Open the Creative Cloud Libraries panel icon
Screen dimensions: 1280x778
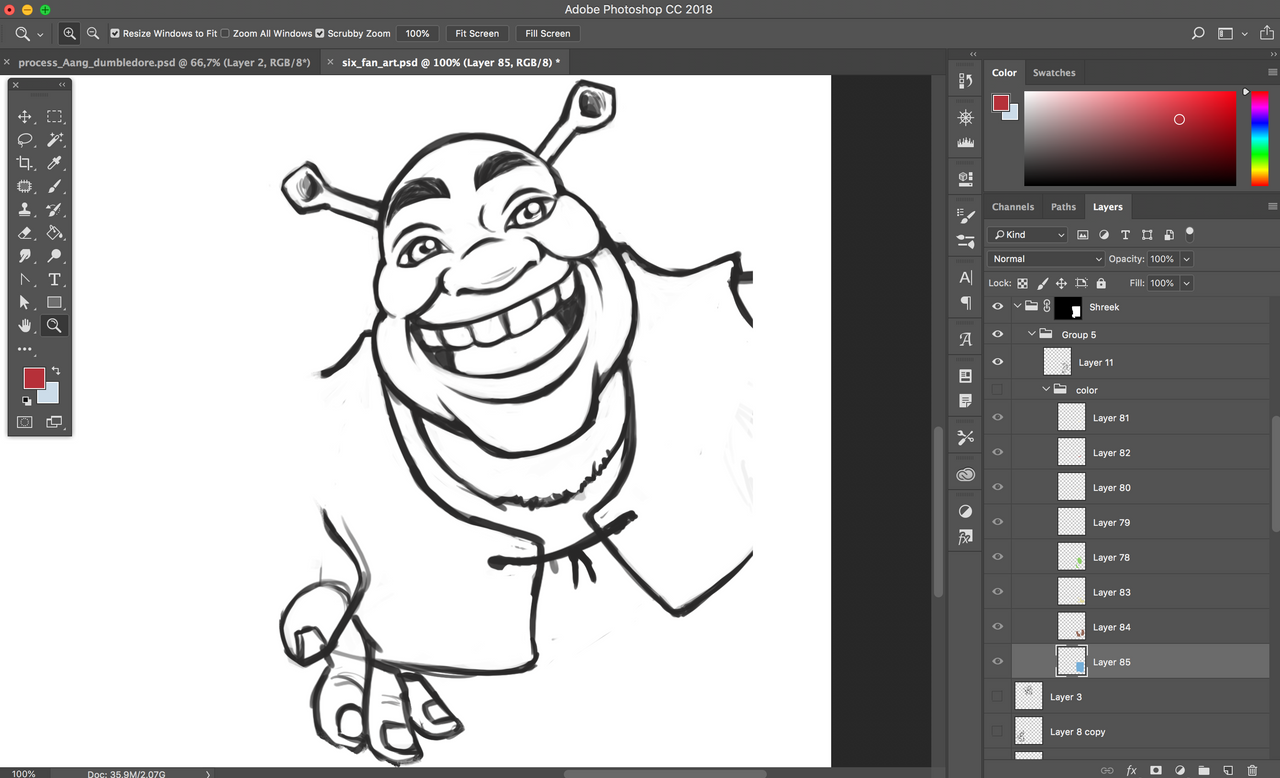[x=965, y=475]
